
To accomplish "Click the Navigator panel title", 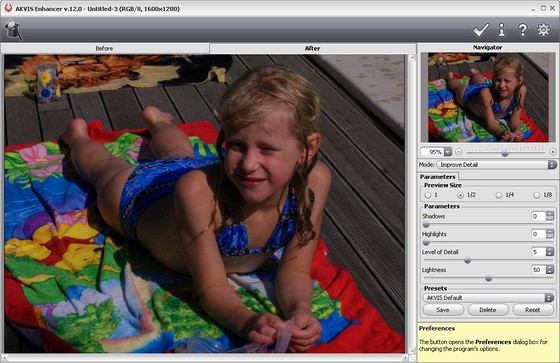I will (488, 47).
